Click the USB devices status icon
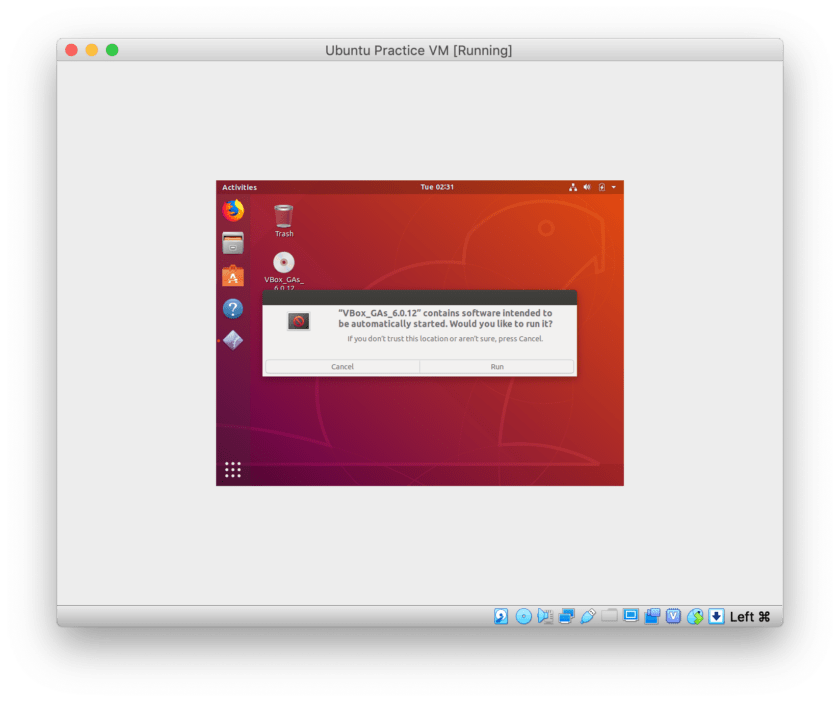 (588, 616)
